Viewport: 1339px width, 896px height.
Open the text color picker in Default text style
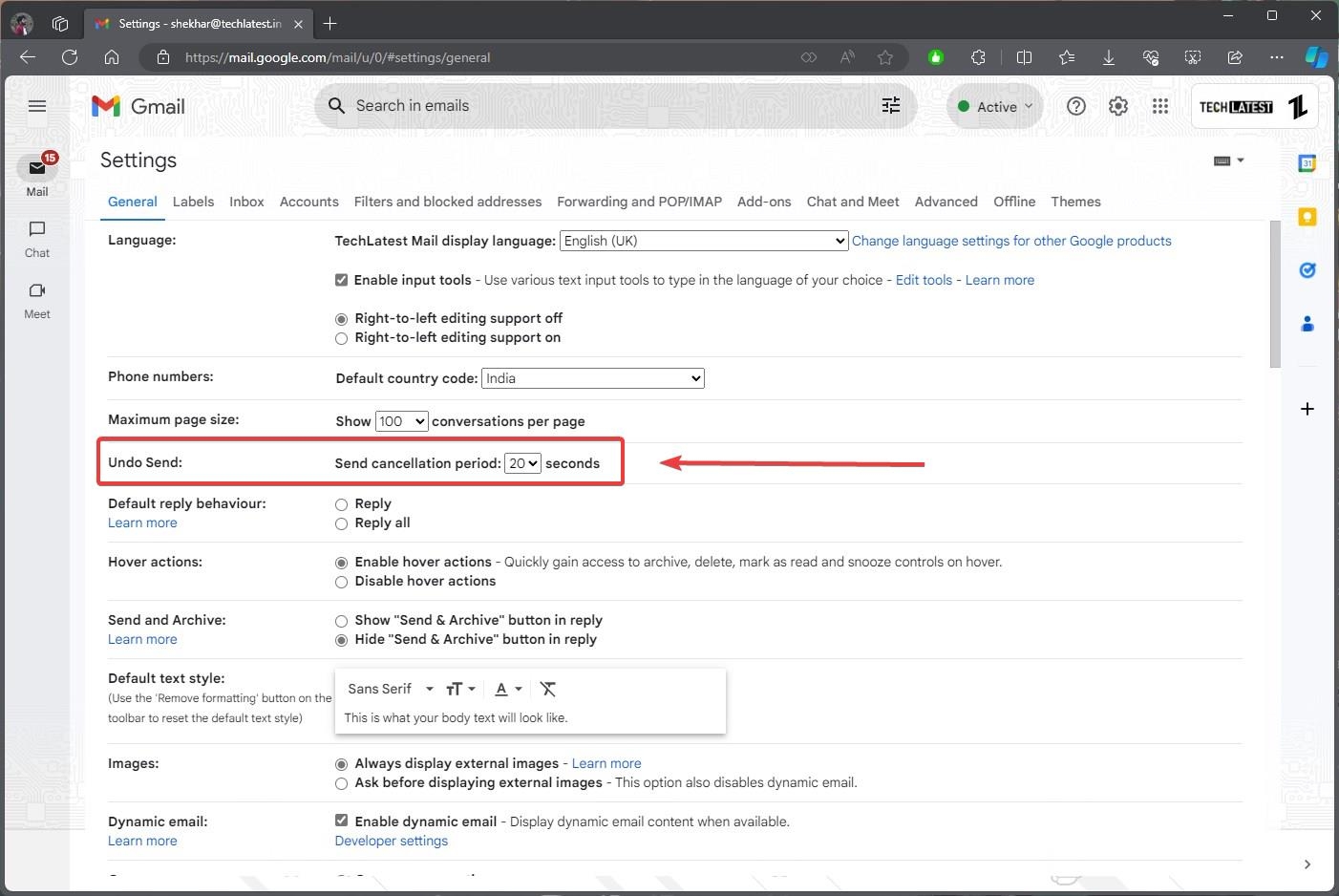coord(507,688)
